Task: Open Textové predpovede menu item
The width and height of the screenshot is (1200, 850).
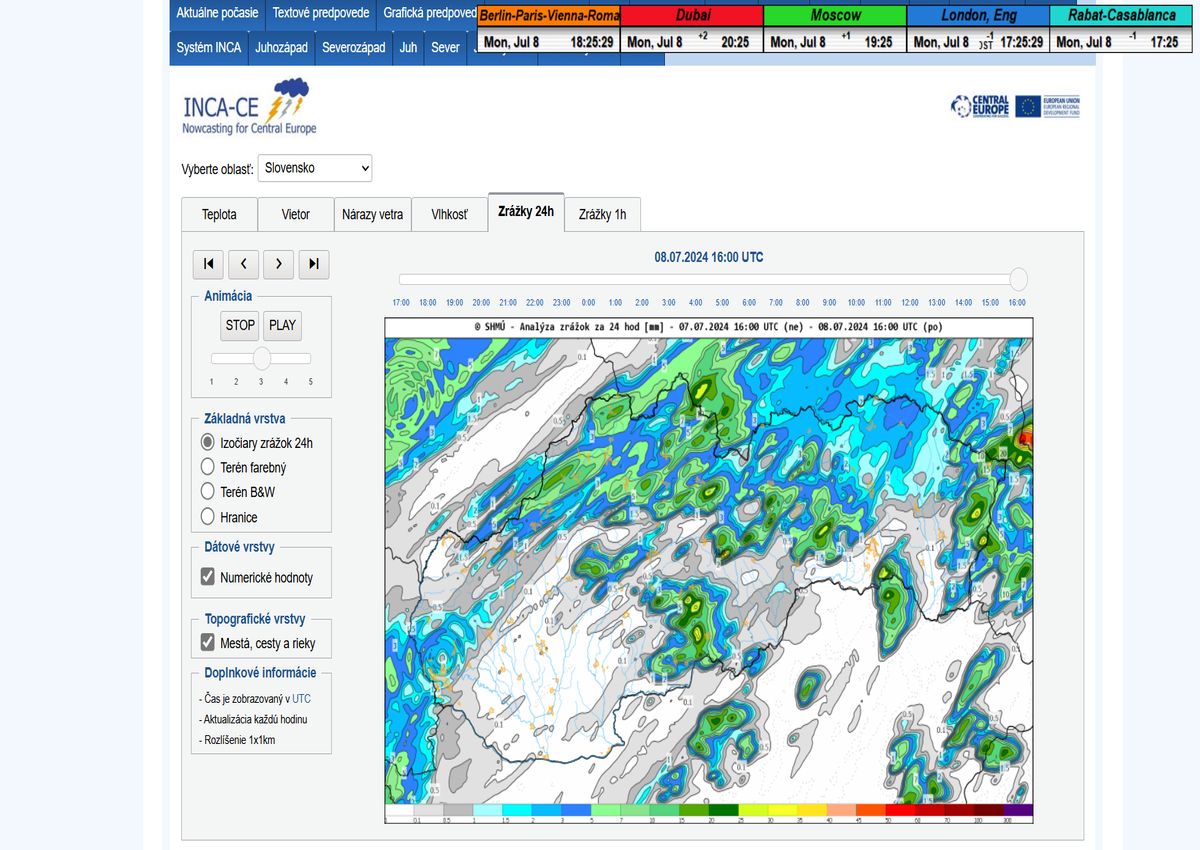Action: [320, 13]
